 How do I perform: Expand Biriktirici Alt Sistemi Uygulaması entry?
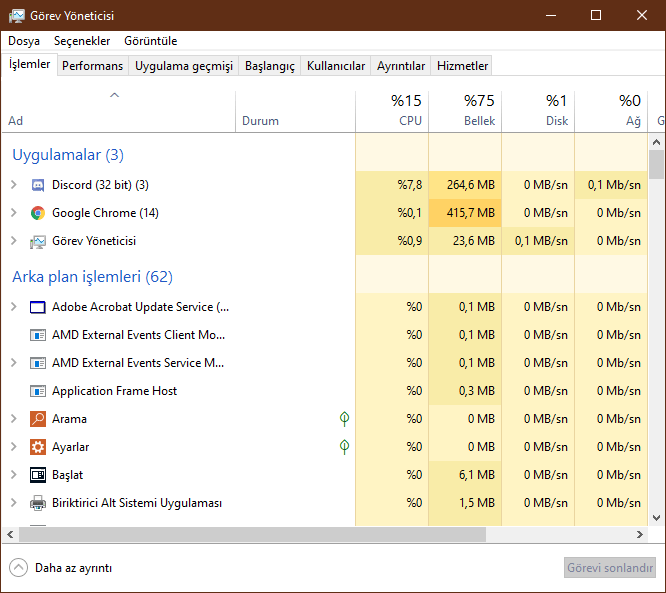[14, 503]
